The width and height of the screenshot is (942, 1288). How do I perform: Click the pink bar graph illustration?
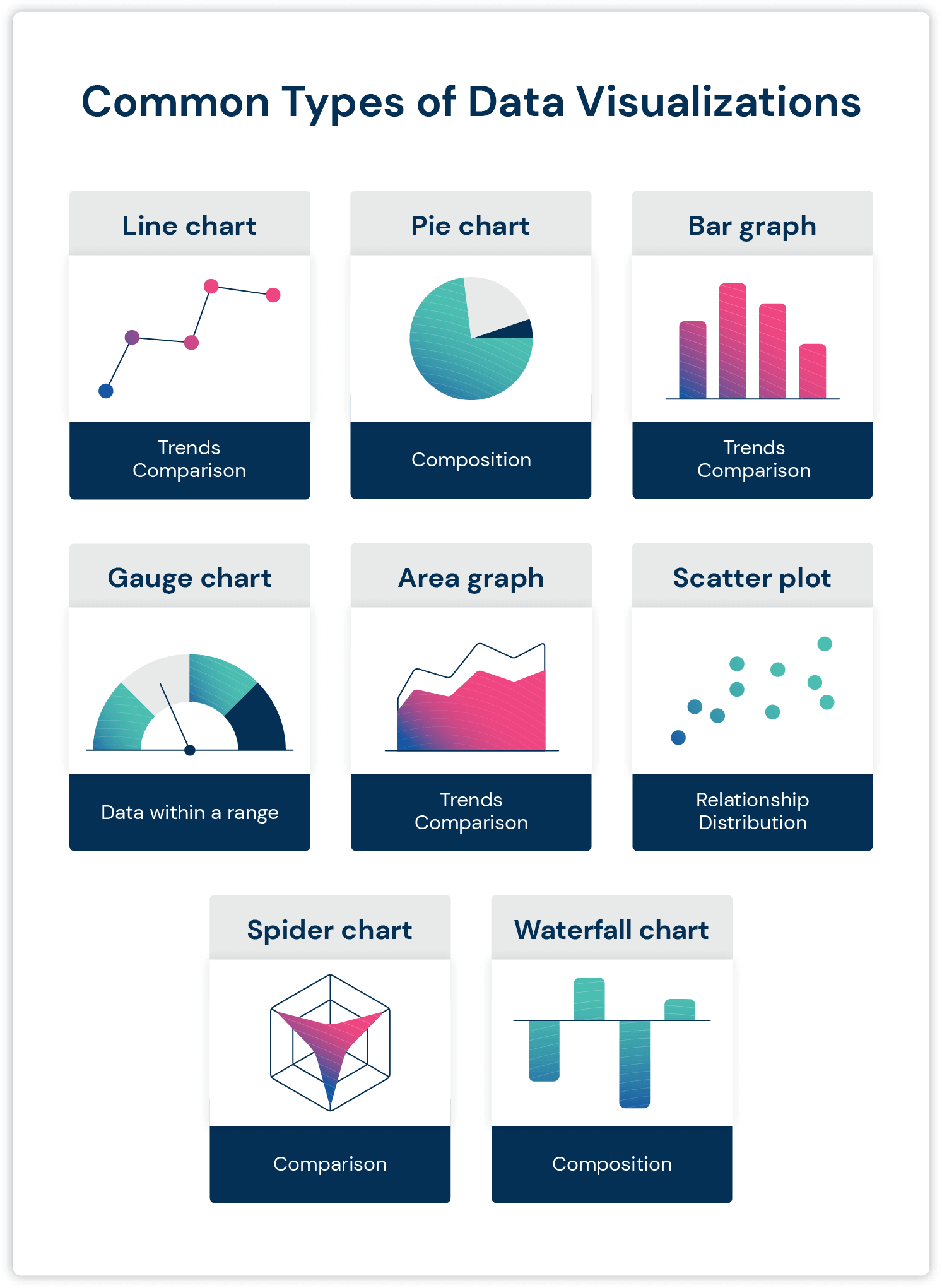752,344
